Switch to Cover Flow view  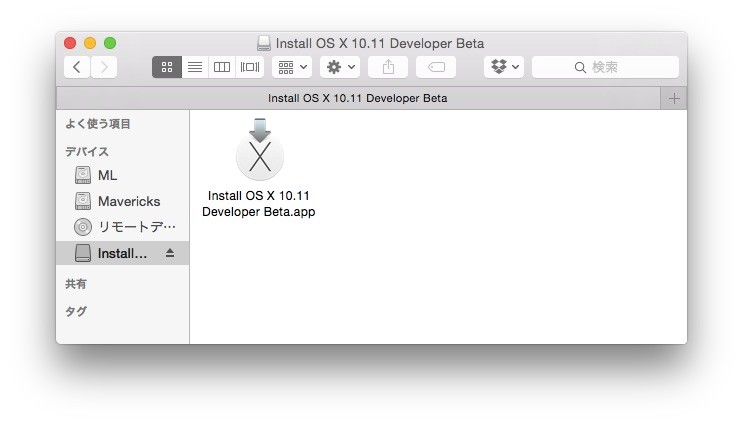coord(250,67)
